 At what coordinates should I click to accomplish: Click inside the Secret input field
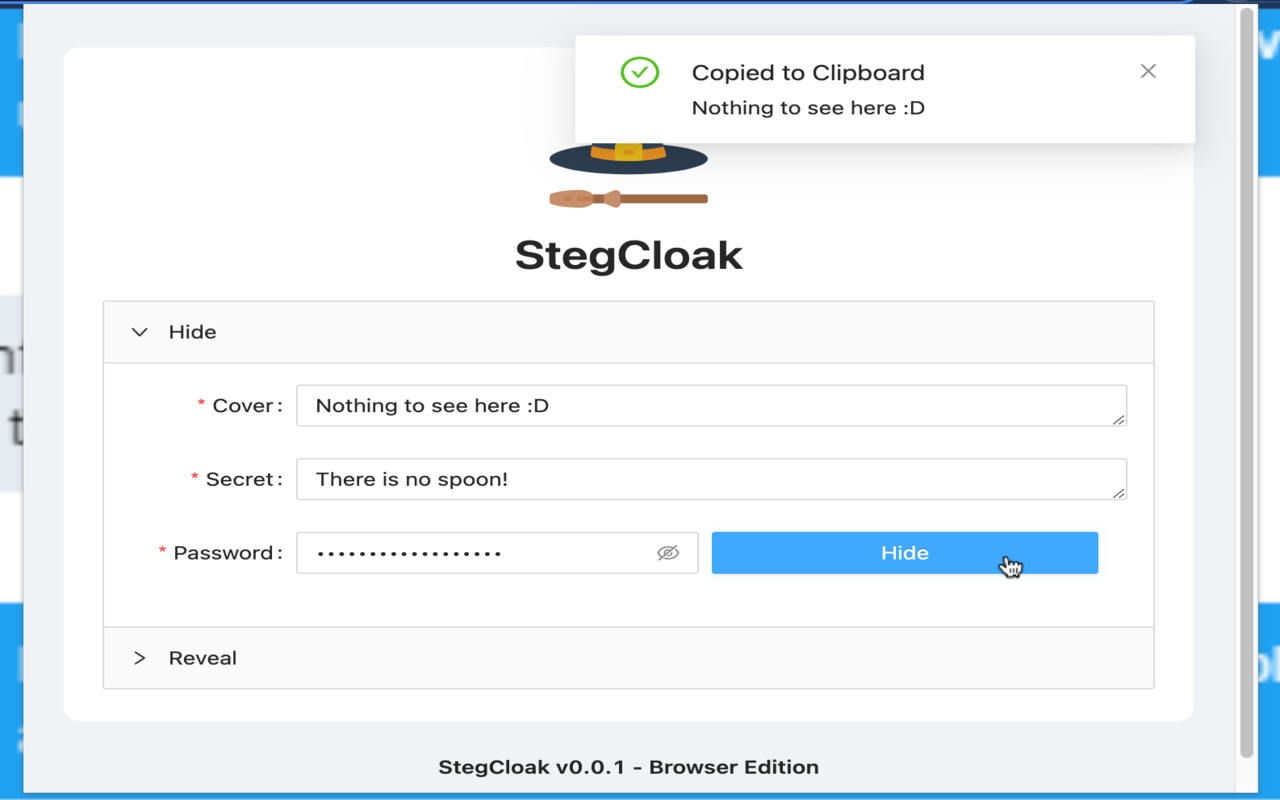(712, 479)
